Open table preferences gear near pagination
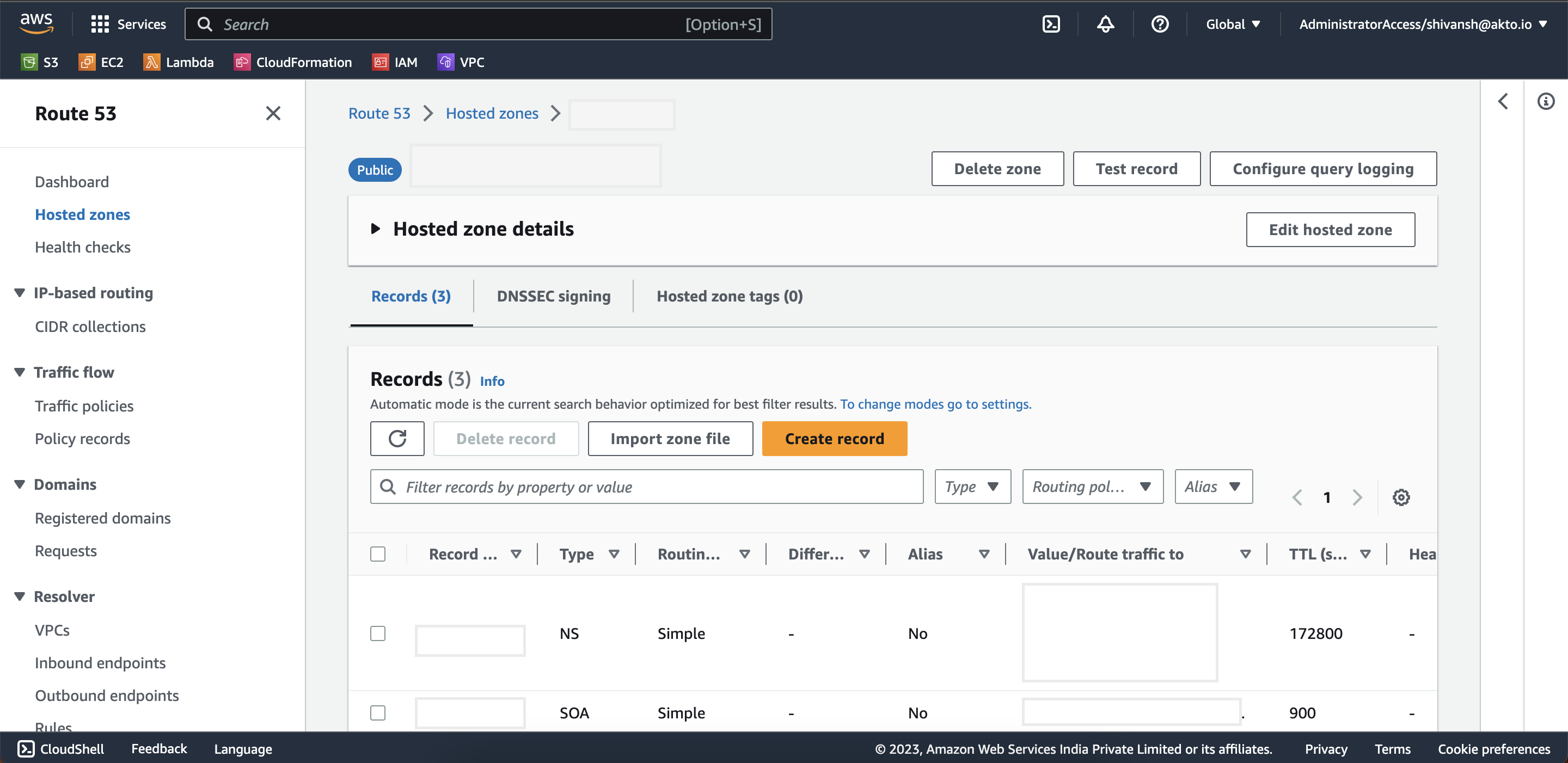Screen dimensions: 1568x763 click(1402, 497)
